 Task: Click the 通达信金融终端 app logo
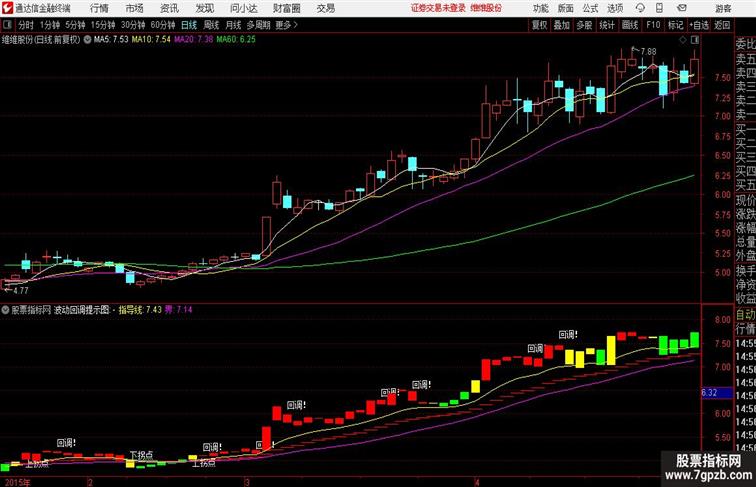click(7, 8)
